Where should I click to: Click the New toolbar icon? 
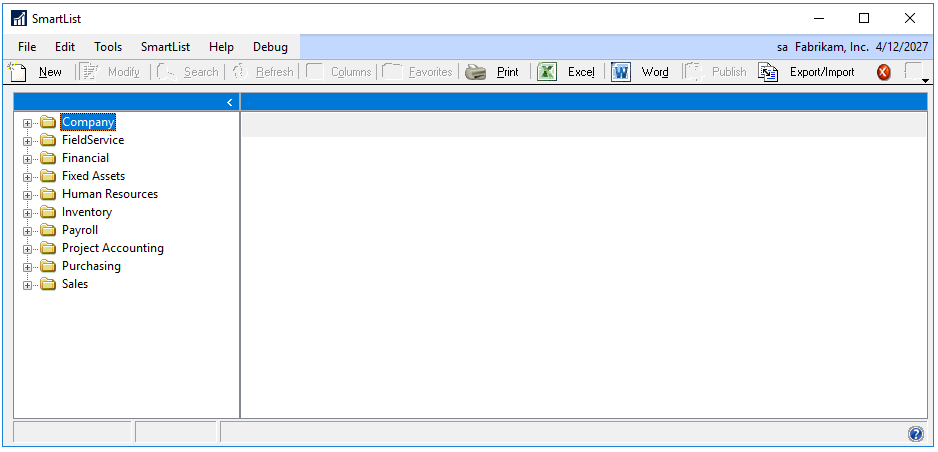(x=17, y=72)
